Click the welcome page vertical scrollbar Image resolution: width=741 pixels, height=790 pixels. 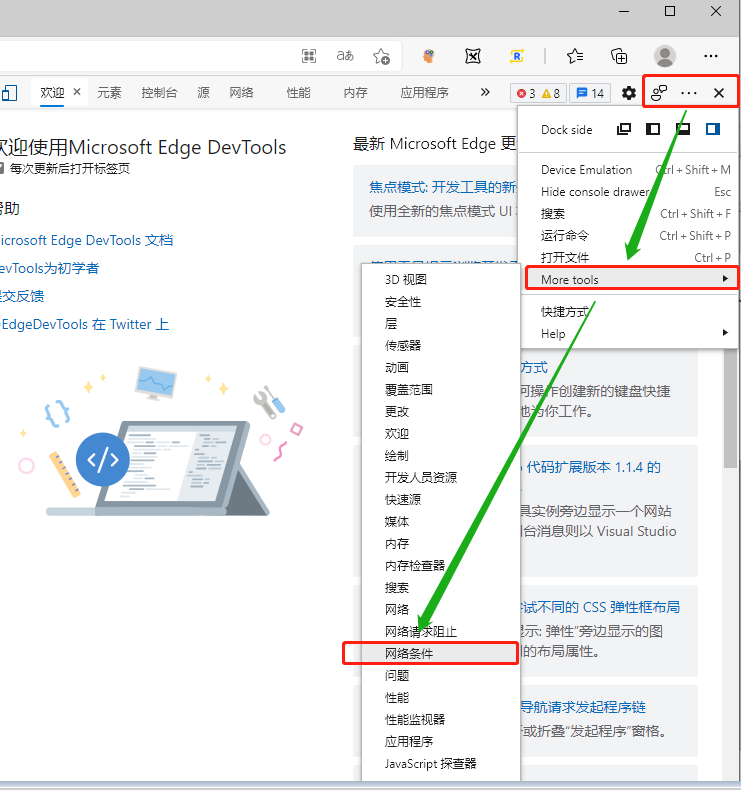coord(730,408)
